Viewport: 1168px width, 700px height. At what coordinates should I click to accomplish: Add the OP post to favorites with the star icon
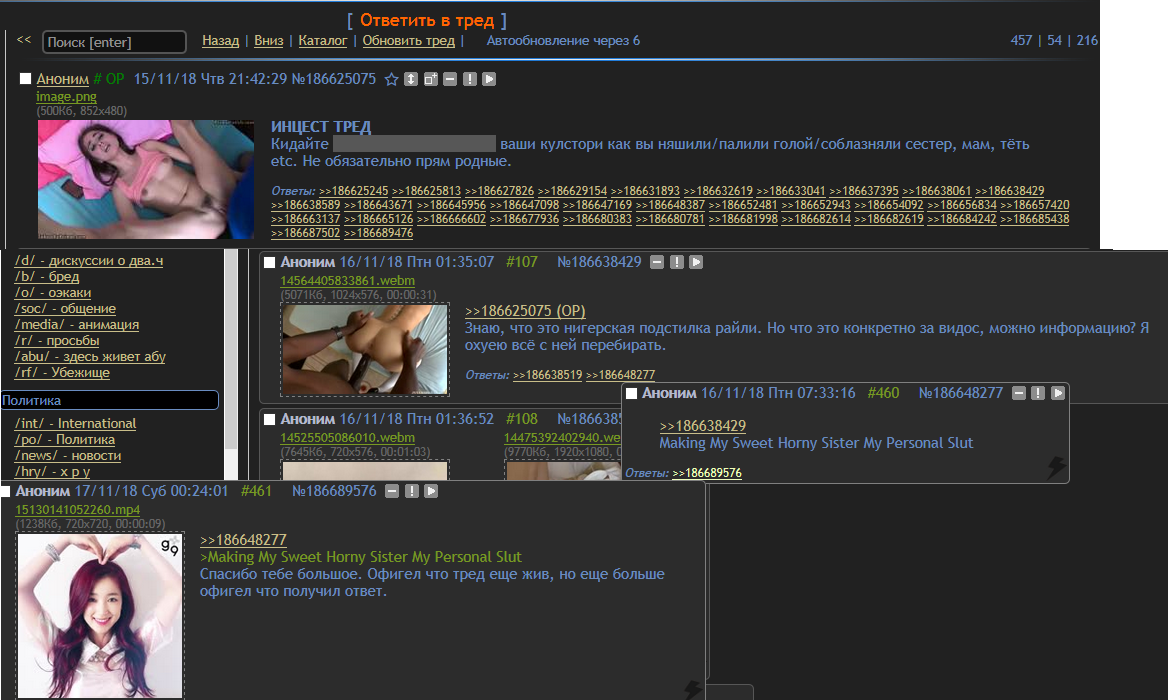392,79
